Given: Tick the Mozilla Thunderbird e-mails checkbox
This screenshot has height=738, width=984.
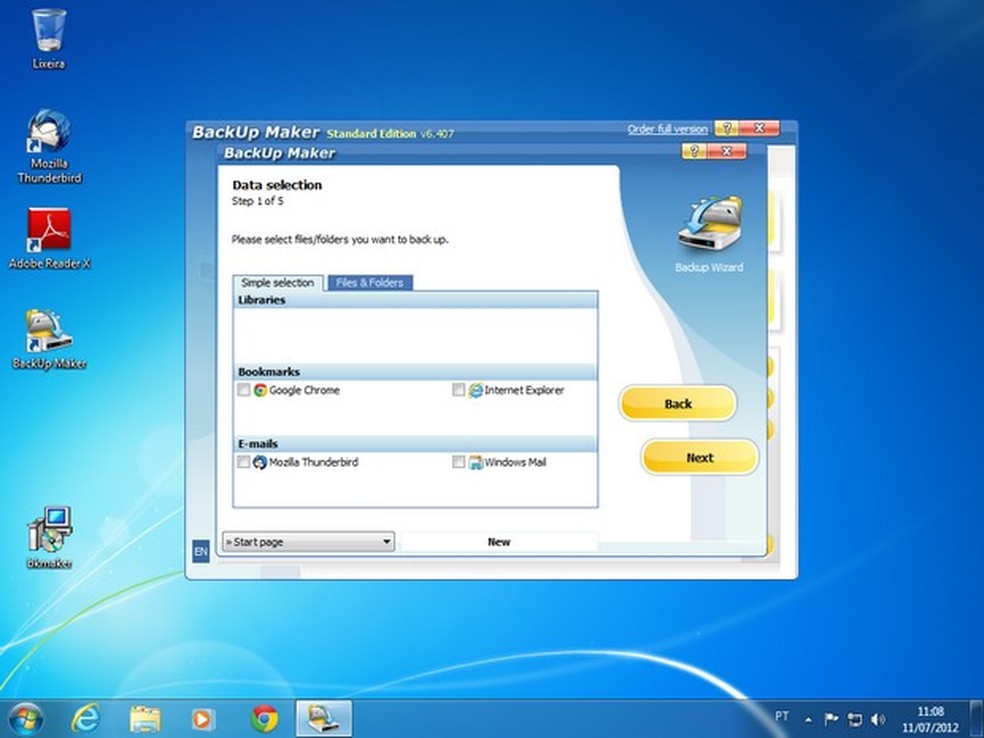Looking at the screenshot, I should [244, 462].
